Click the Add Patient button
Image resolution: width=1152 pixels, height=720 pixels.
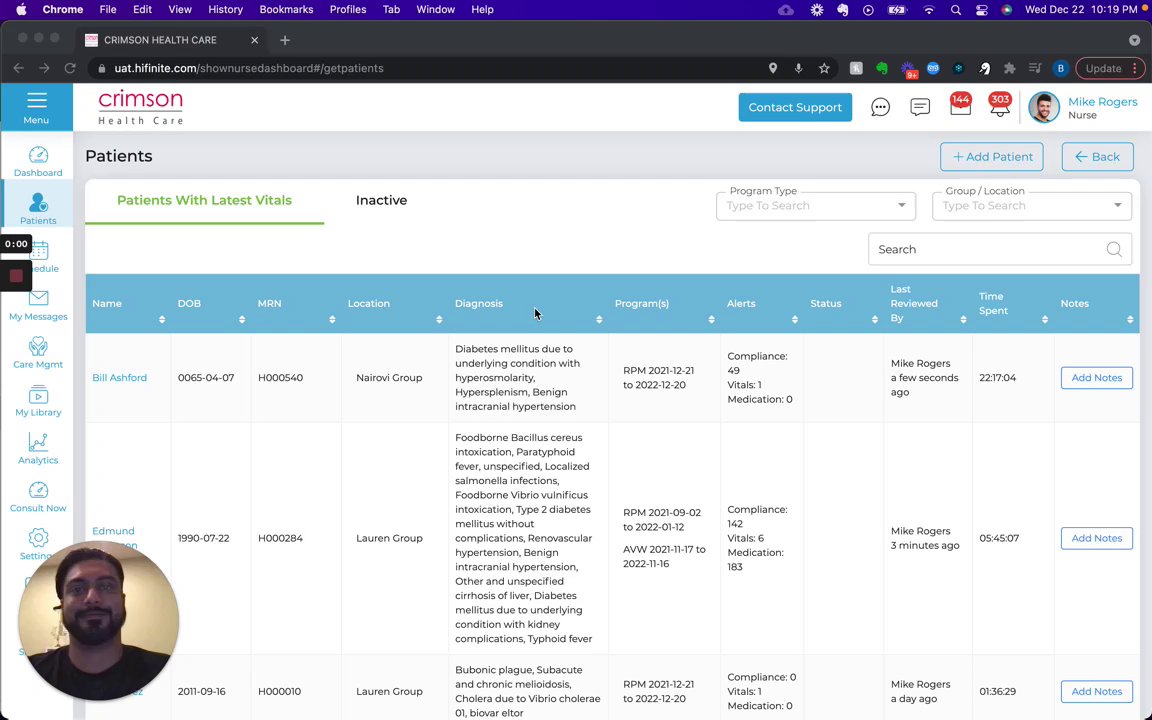pyautogui.click(x=992, y=156)
